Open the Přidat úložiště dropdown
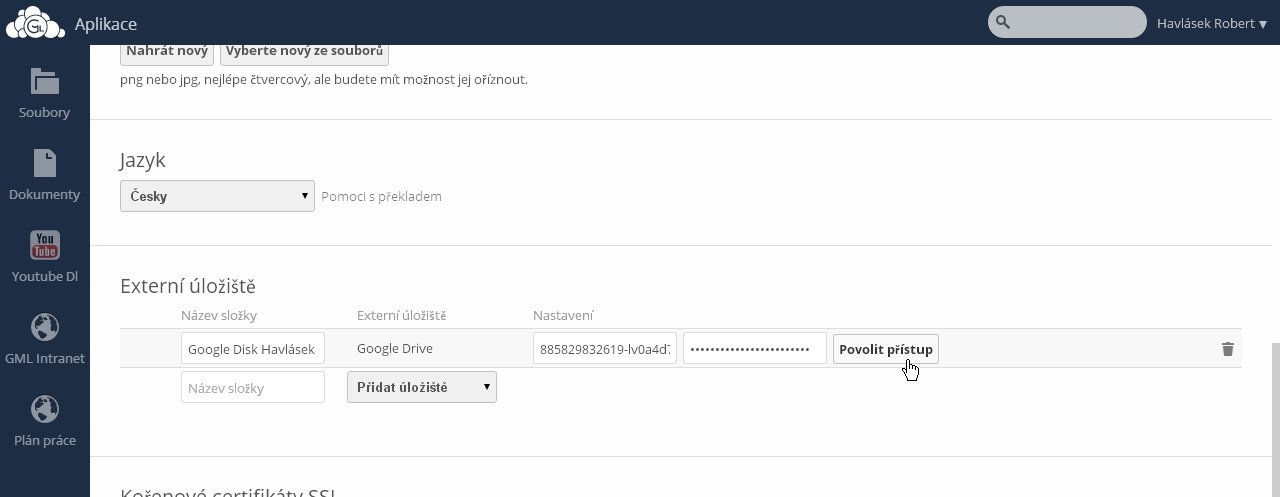Image resolution: width=1280 pixels, height=497 pixels. (421, 387)
